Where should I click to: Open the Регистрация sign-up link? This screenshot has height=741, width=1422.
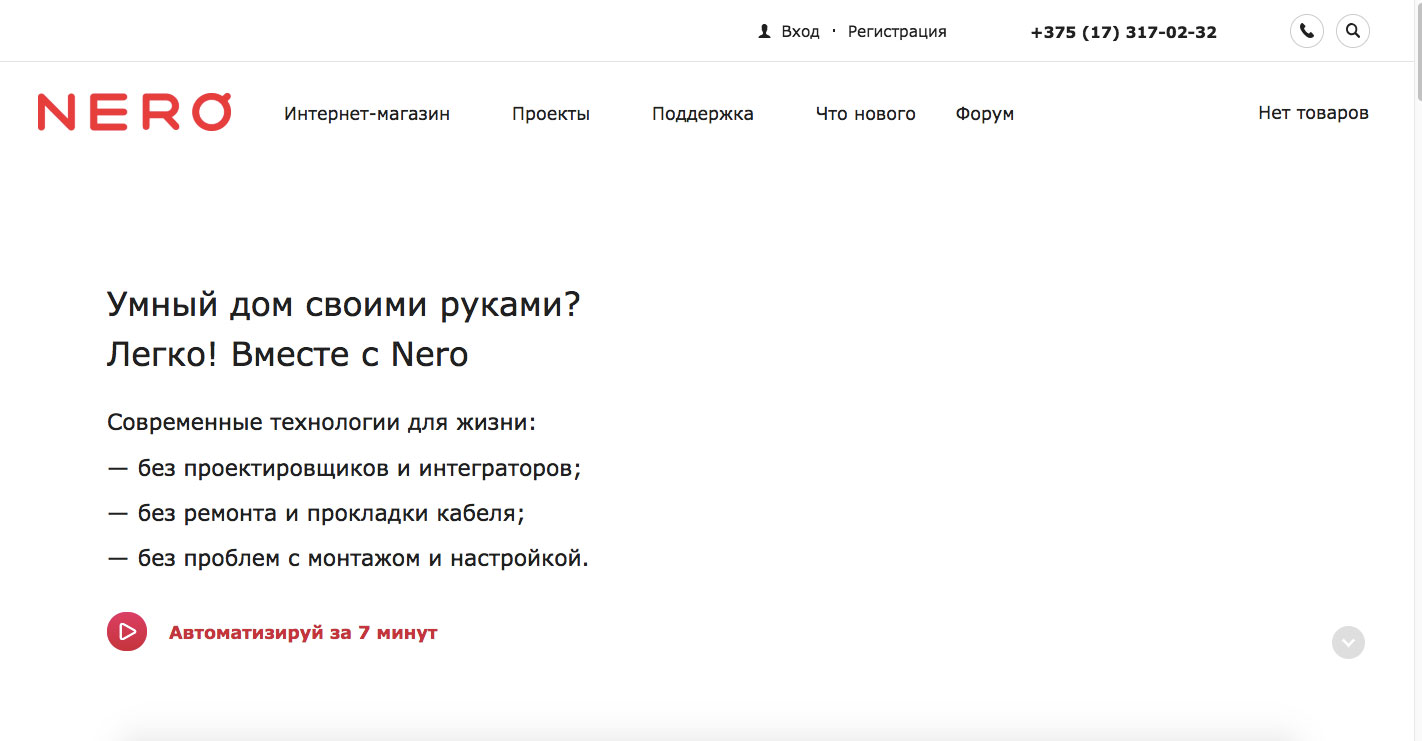click(897, 32)
